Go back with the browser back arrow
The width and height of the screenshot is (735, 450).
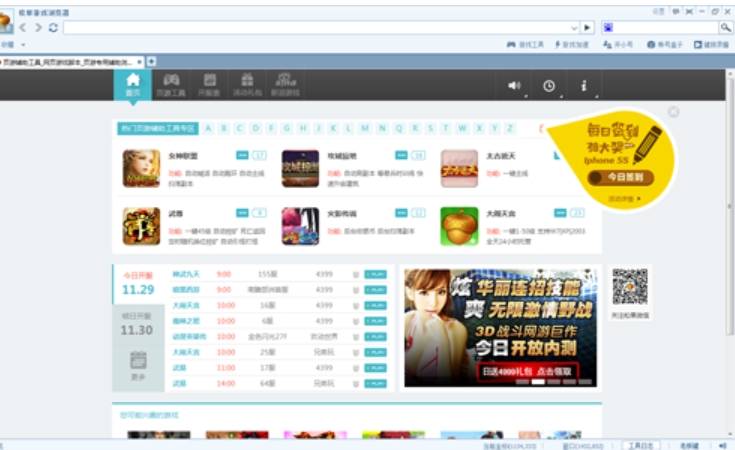click(22, 28)
